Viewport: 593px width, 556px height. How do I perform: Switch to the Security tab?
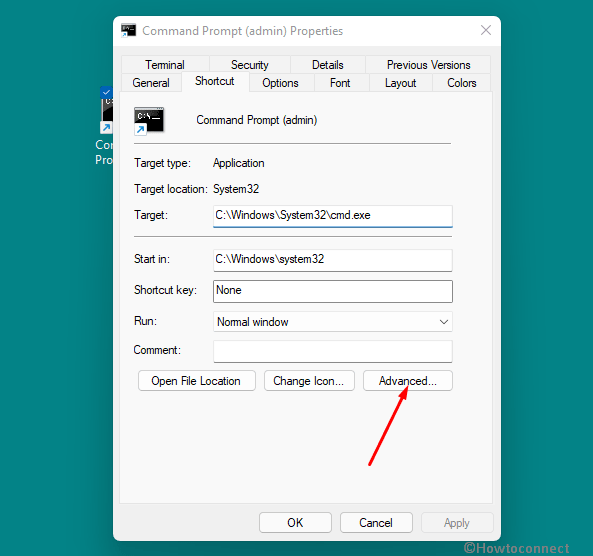tap(250, 65)
